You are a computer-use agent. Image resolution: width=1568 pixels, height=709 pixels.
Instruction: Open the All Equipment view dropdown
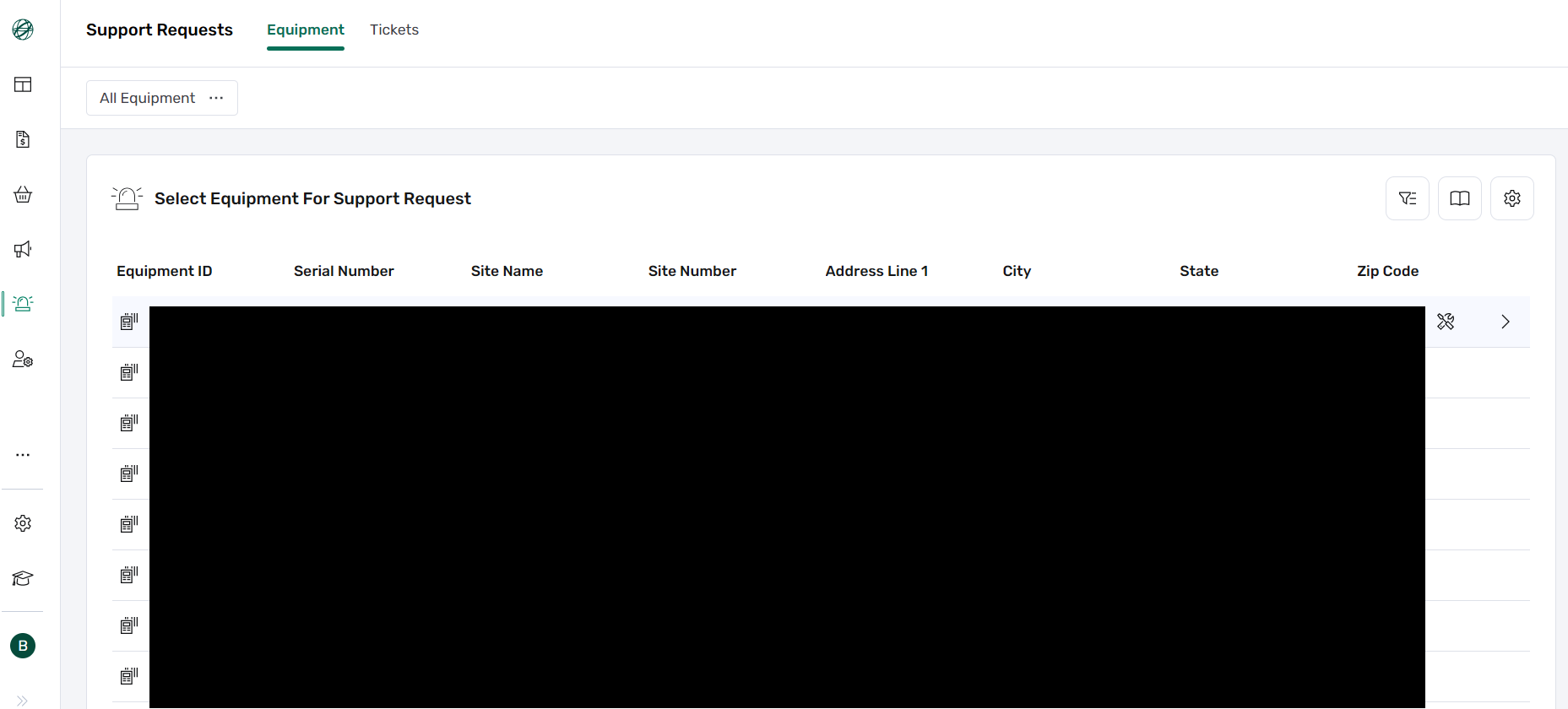pyautogui.click(x=162, y=98)
